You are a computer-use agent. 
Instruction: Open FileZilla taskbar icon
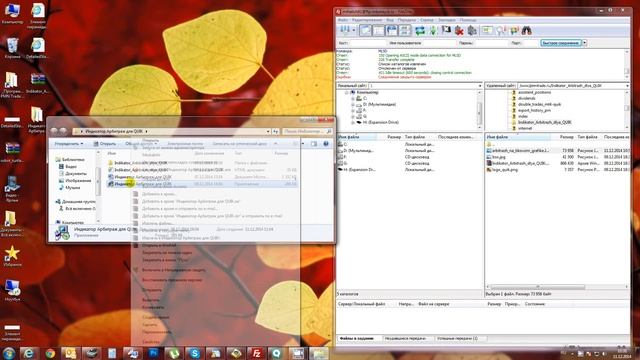pyautogui.click(x=257, y=353)
